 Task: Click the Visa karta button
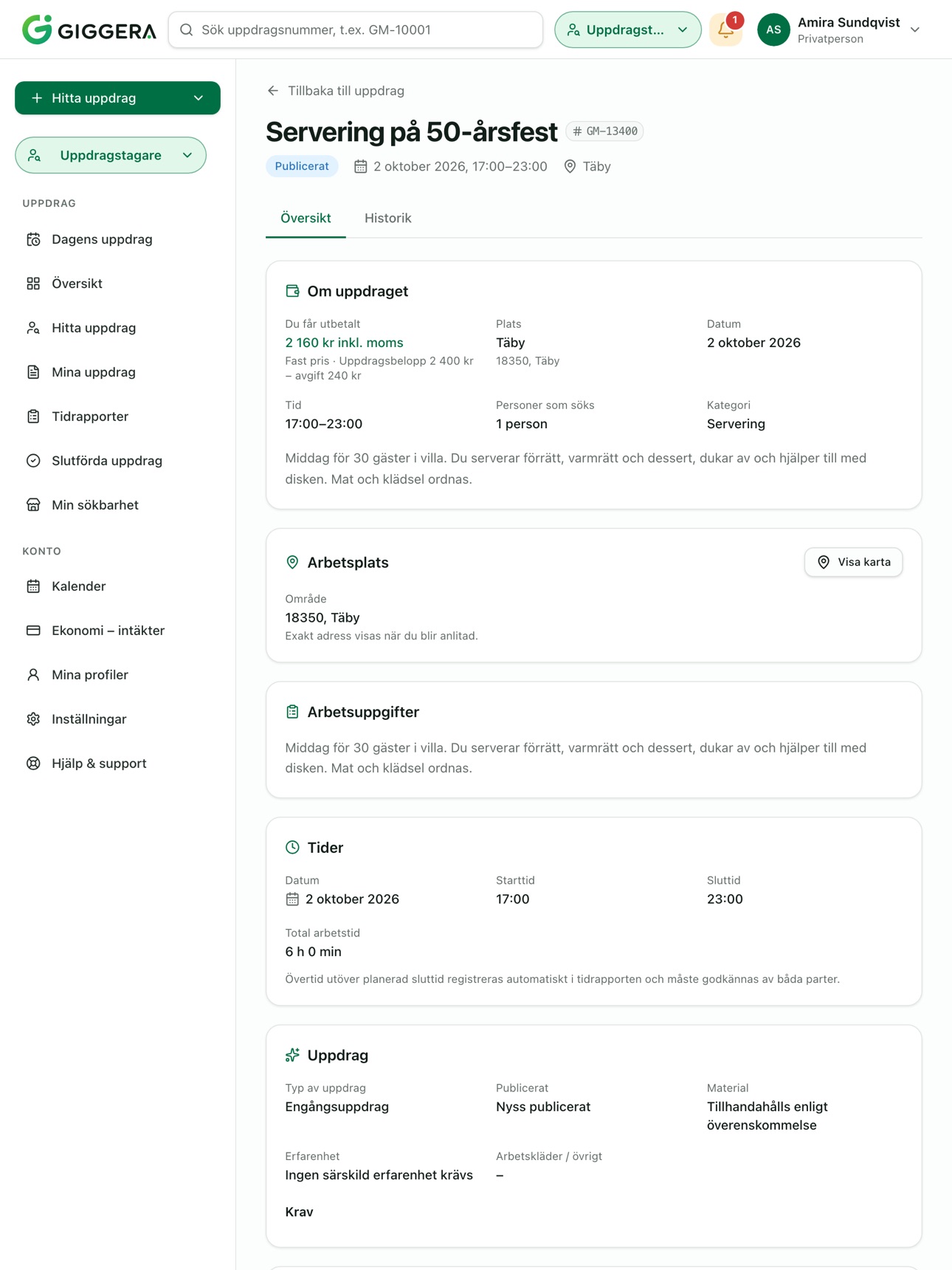(x=854, y=563)
